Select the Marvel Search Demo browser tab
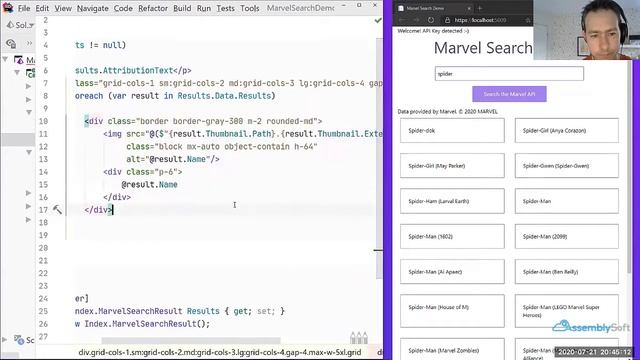This screenshot has width=640, height=360. point(433,8)
